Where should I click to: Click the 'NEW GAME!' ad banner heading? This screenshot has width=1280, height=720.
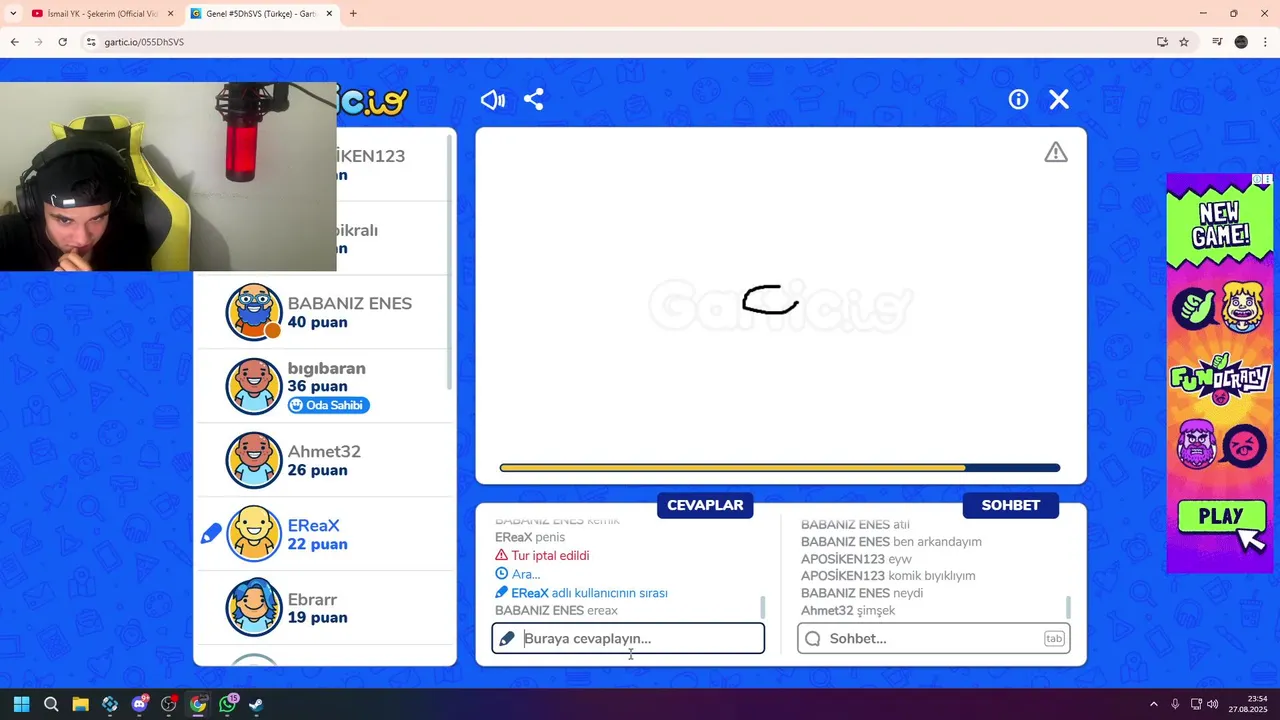click(x=1220, y=224)
